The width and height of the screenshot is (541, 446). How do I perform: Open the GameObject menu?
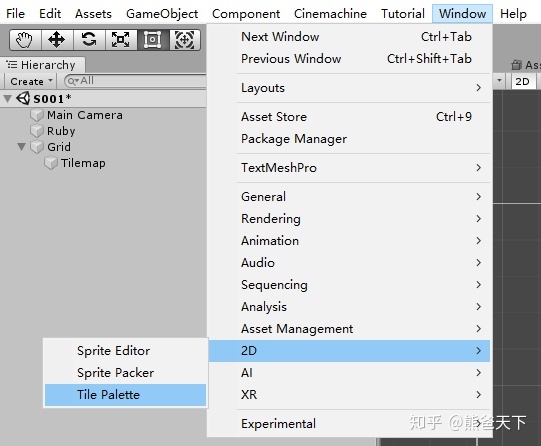click(x=162, y=14)
